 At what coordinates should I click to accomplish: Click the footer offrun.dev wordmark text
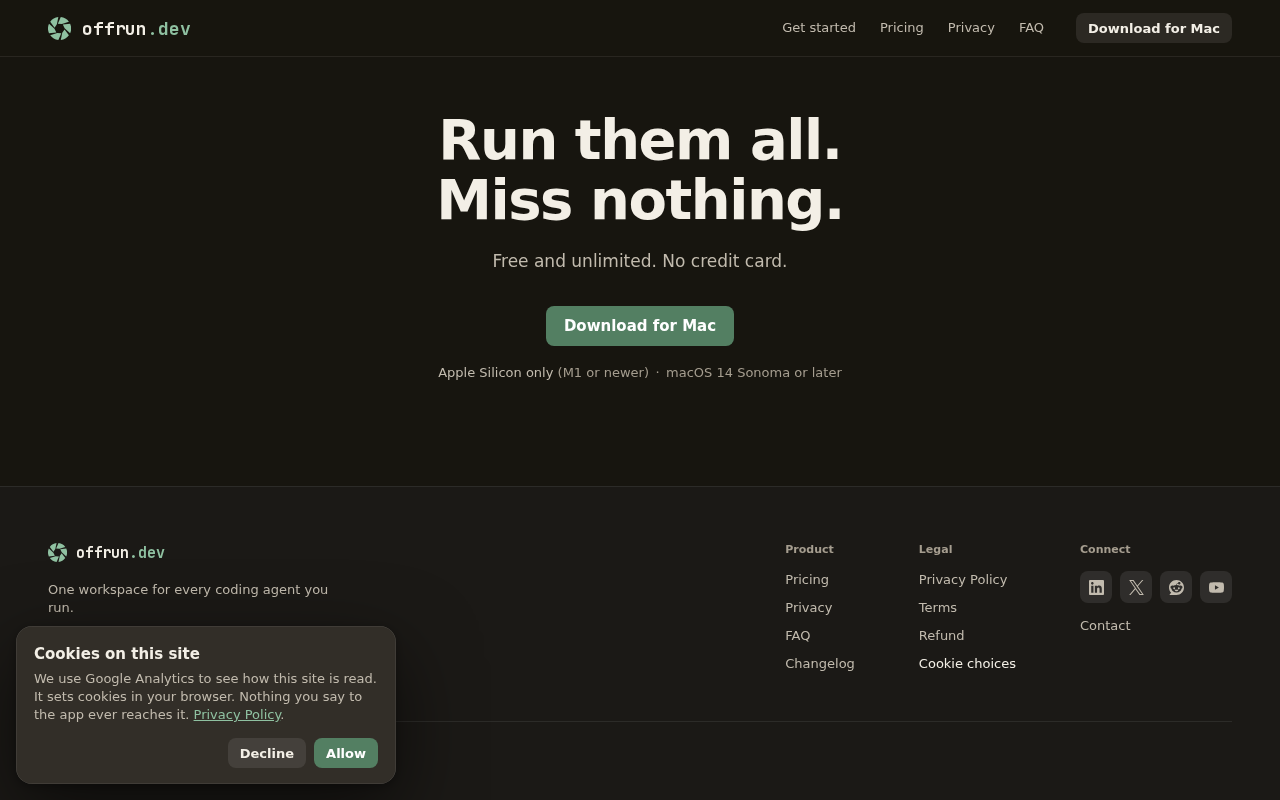(120, 552)
